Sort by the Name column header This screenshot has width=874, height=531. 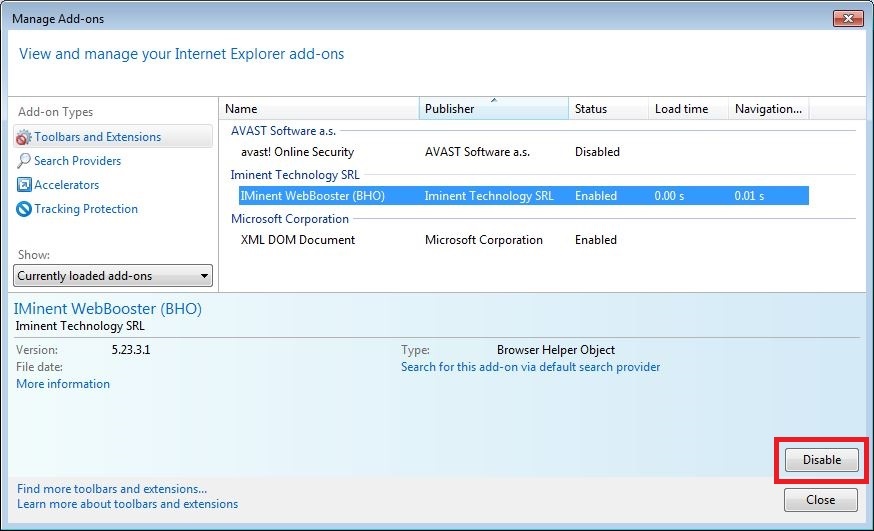pos(319,109)
